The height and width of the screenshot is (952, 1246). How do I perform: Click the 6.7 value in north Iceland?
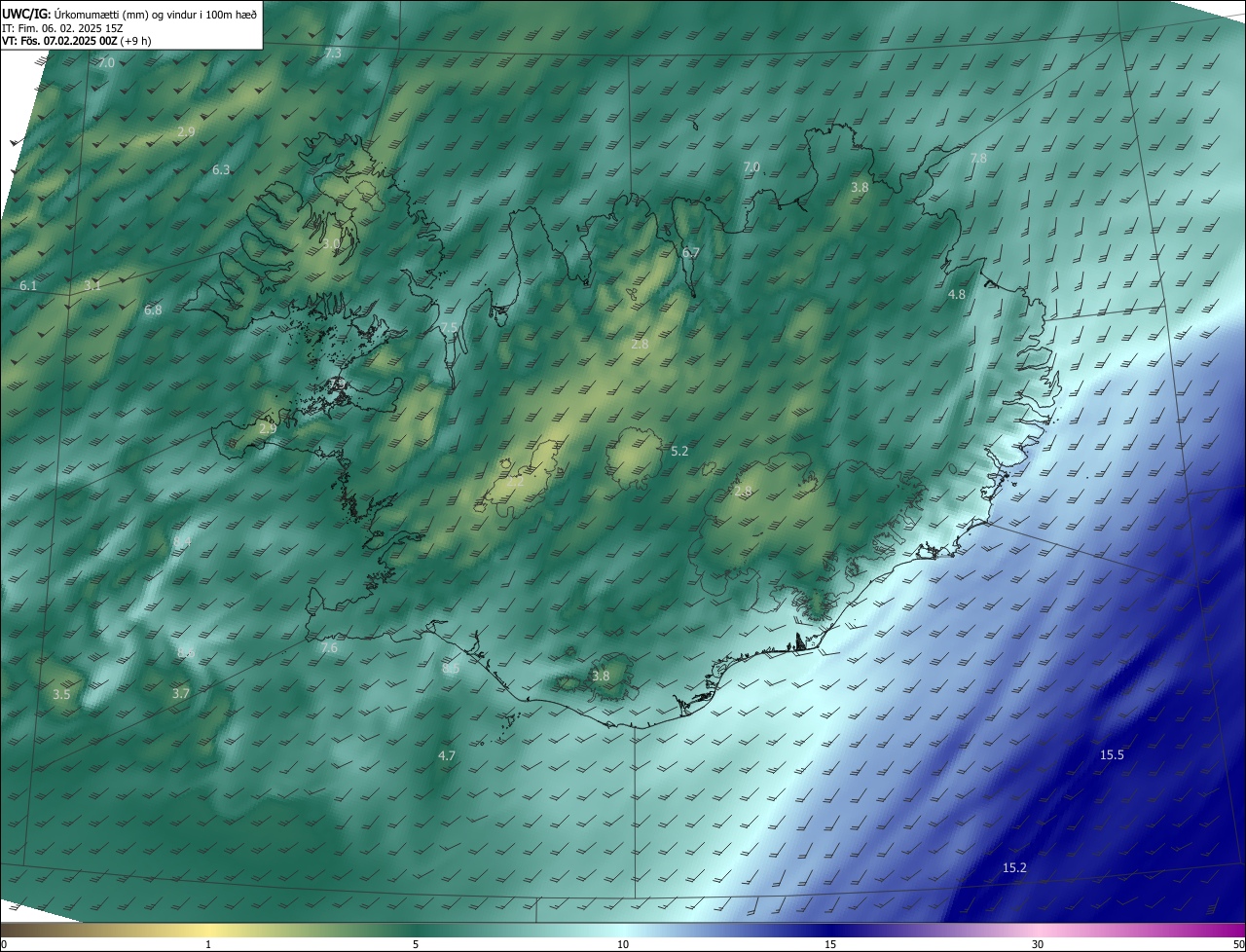click(x=690, y=252)
